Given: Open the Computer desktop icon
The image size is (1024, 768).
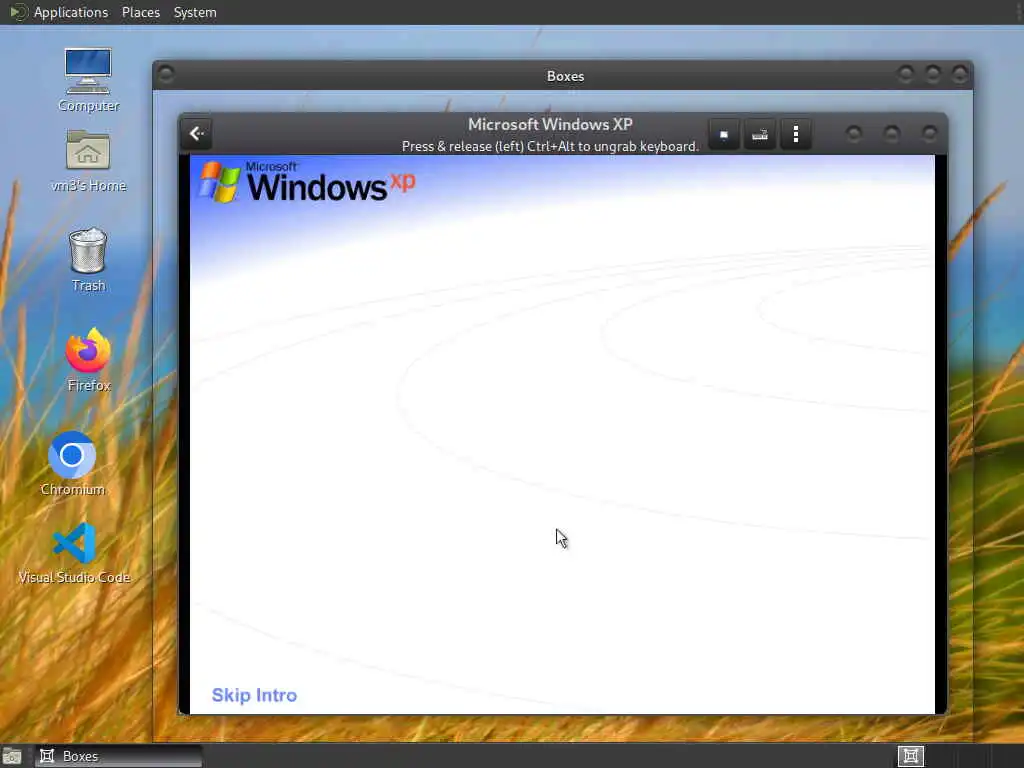Looking at the screenshot, I should (88, 80).
